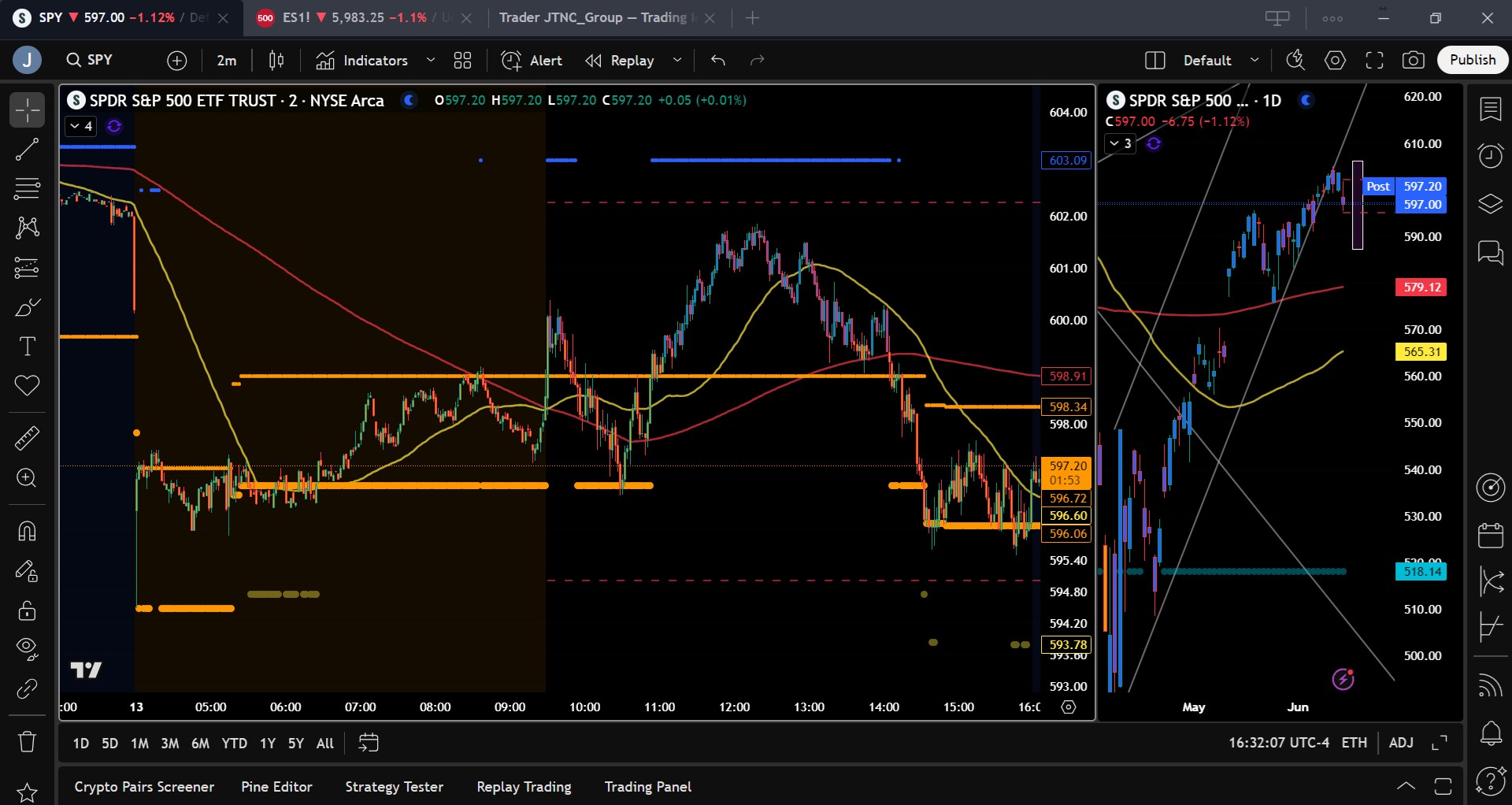Open the go to date picker
The height and width of the screenshot is (805, 1512).
(369, 743)
